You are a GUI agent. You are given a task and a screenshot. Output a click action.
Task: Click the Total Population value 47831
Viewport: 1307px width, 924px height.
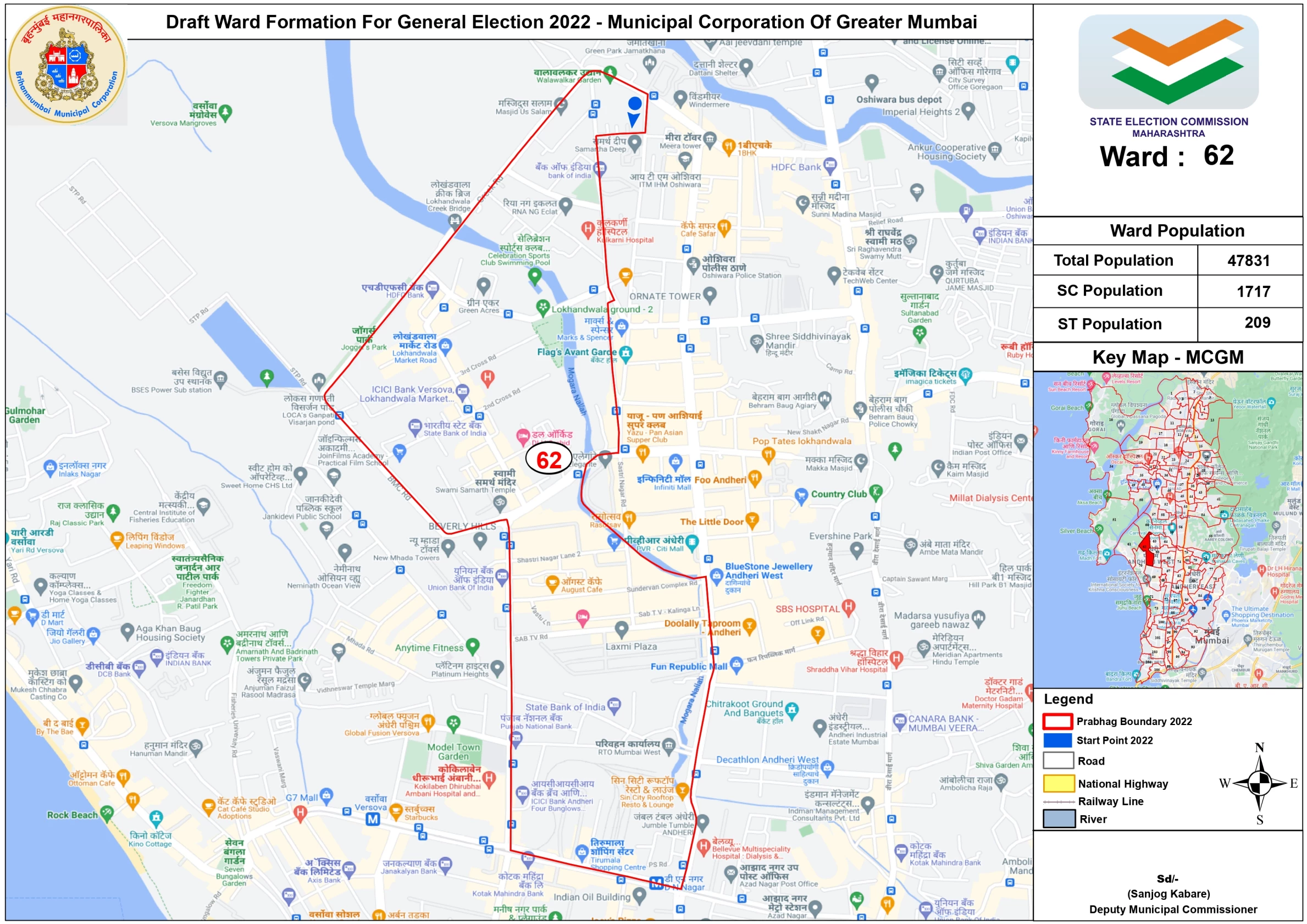[x=1248, y=261]
